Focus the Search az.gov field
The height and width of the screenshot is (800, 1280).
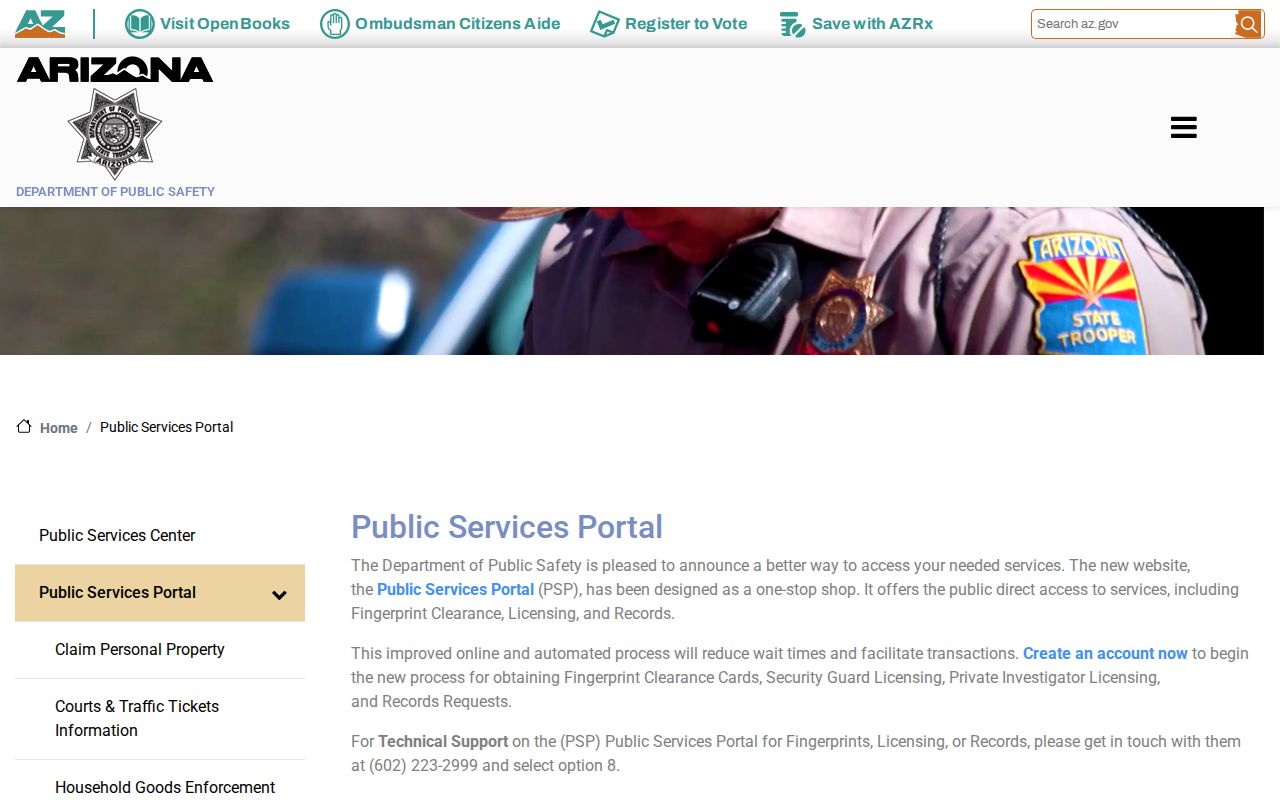pos(1133,24)
